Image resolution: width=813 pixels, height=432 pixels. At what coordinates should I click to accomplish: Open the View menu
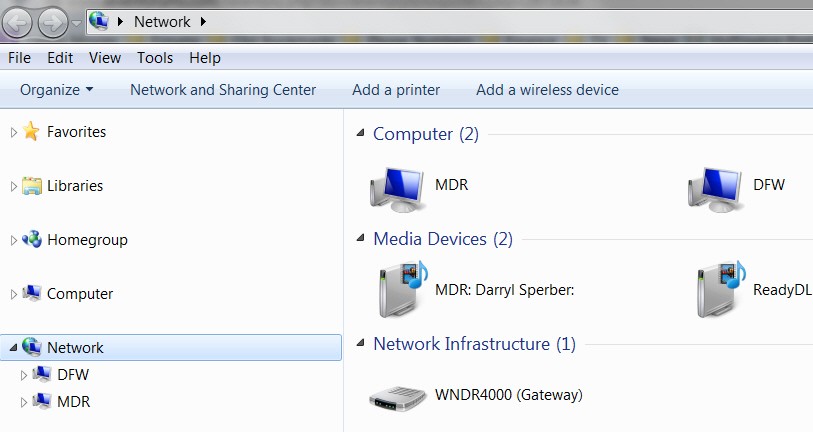point(105,58)
